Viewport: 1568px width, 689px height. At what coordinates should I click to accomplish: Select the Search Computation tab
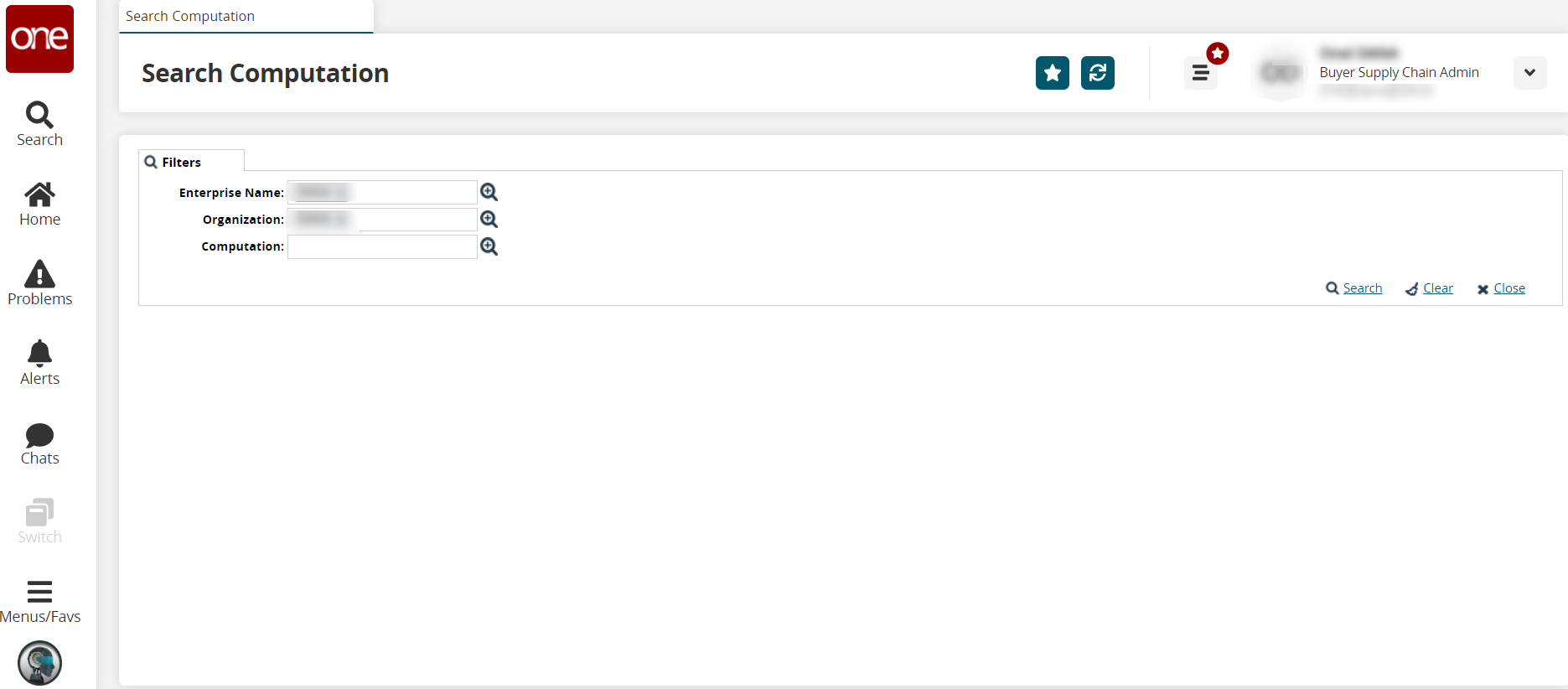pyautogui.click(x=190, y=17)
